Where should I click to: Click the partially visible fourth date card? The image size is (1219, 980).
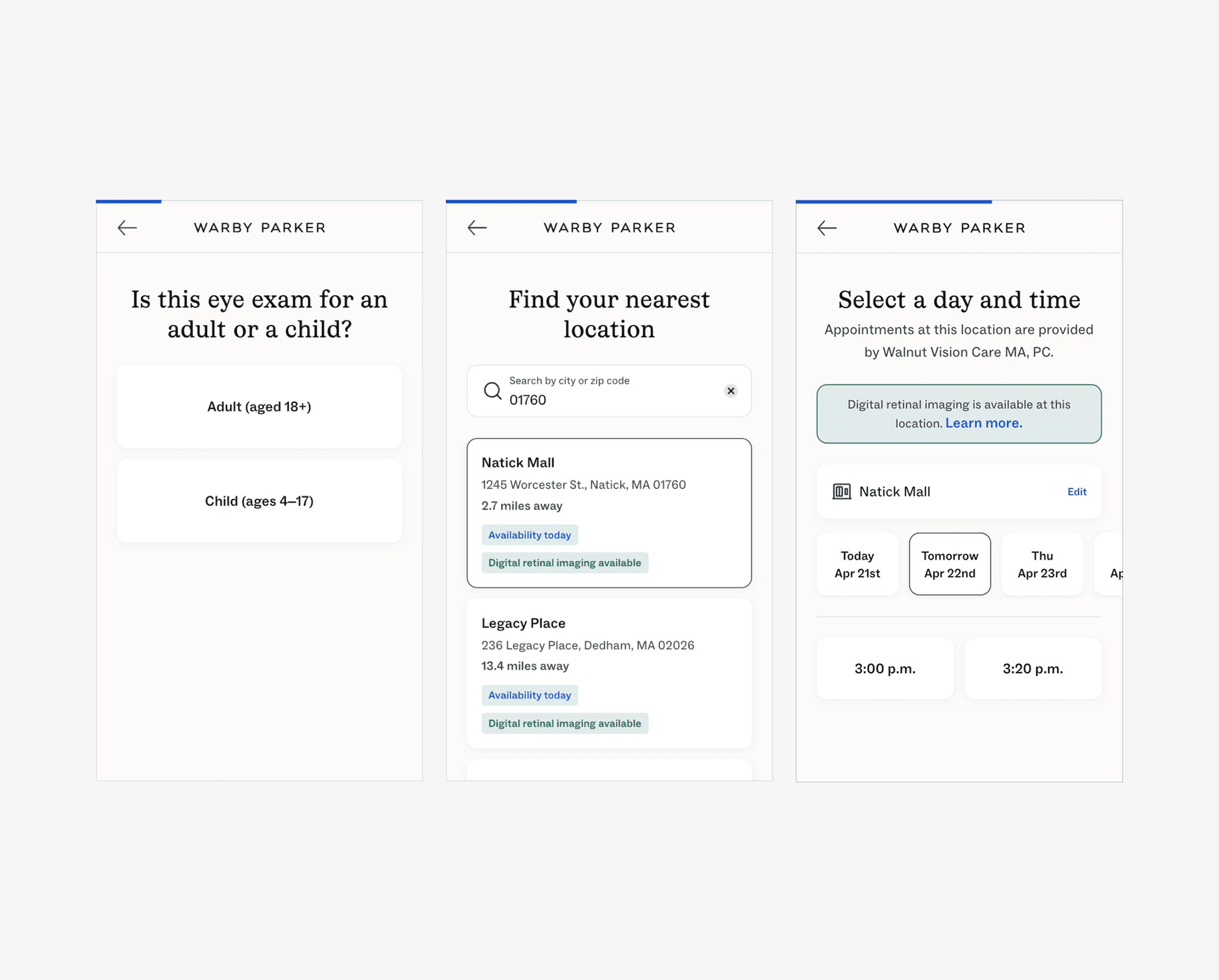1111,564
